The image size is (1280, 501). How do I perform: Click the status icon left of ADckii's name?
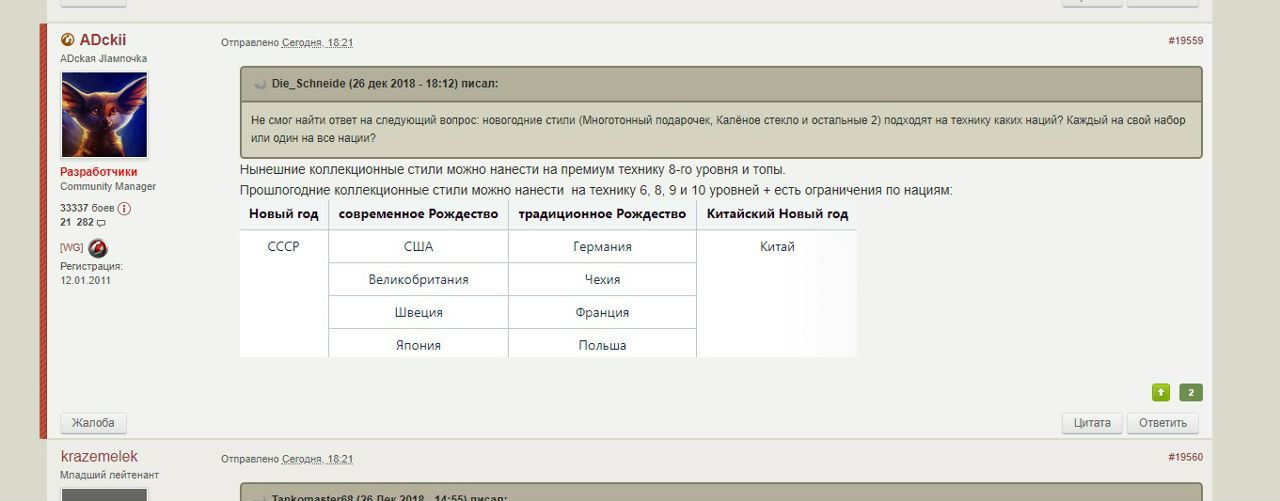tap(67, 40)
